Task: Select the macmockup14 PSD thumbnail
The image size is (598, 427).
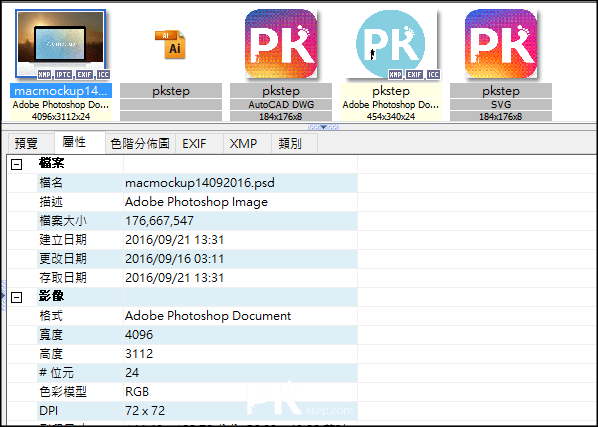Action: (61, 44)
